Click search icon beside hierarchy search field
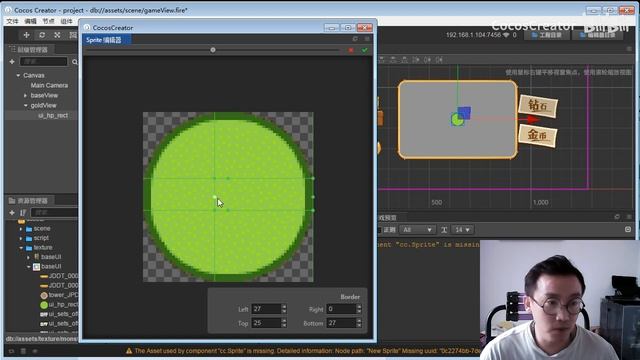Image resolution: width=640 pixels, height=360 pixels. click(75, 62)
